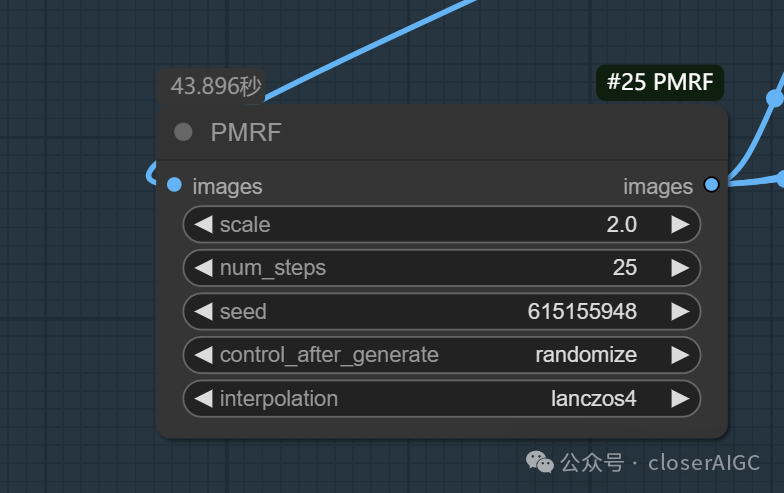Select previous control_after_generate option
Viewport: 784px width, 493px height.
pyautogui.click(x=204, y=355)
